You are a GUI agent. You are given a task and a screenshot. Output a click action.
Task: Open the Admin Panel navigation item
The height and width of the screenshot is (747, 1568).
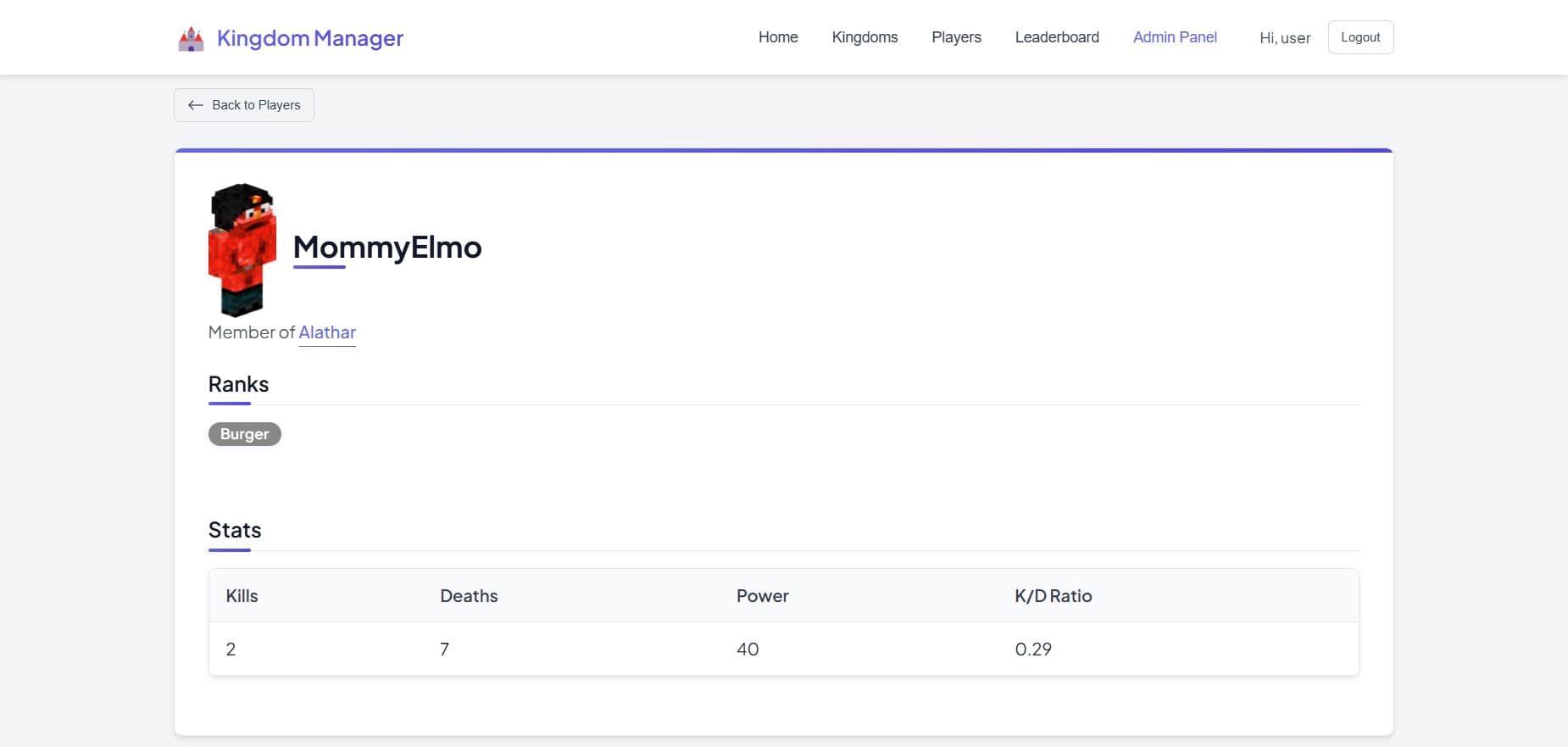click(x=1175, y=37)
